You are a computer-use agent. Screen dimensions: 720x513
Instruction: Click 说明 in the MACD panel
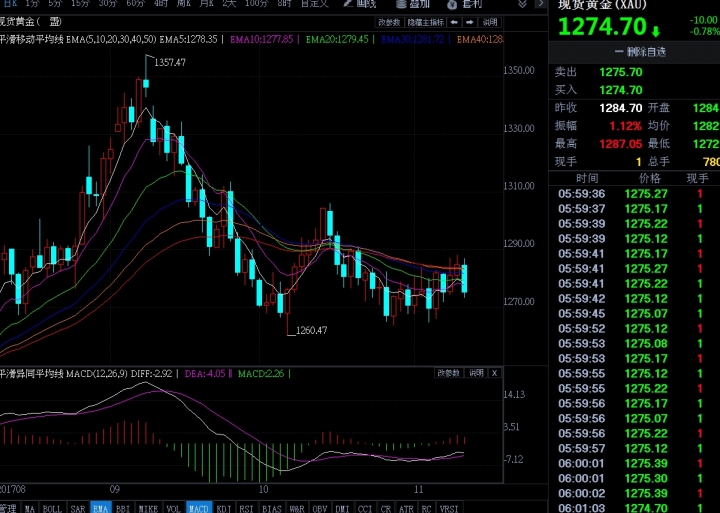(x=475, y=373)
